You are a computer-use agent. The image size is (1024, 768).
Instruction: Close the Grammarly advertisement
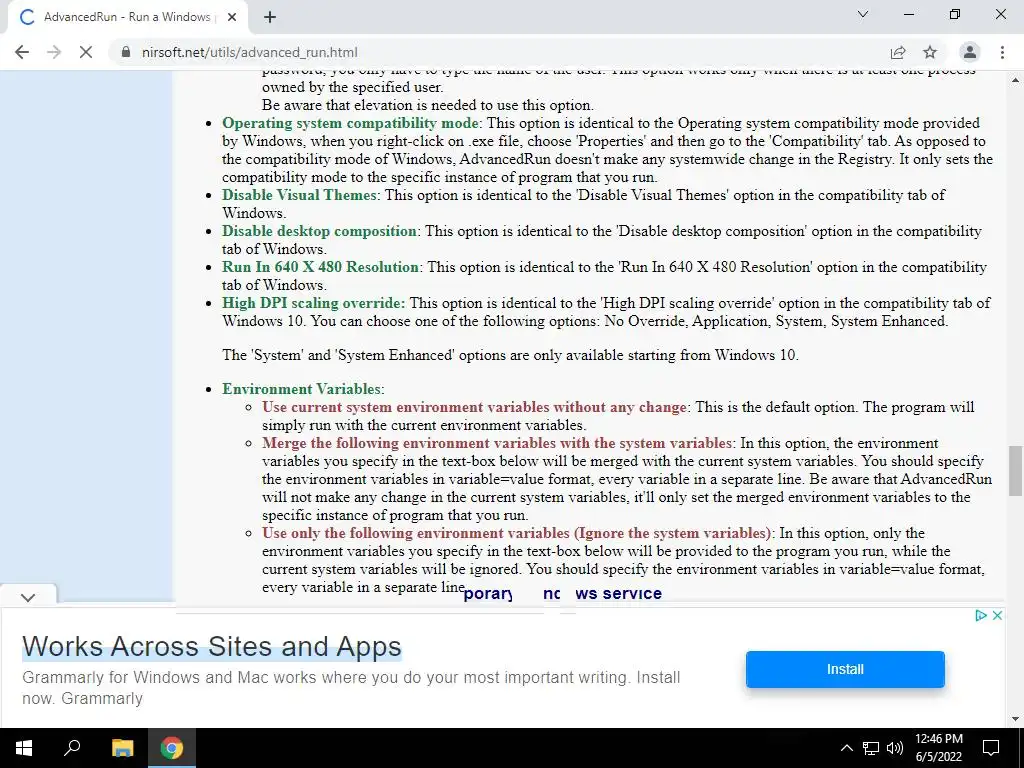(997, 615)
